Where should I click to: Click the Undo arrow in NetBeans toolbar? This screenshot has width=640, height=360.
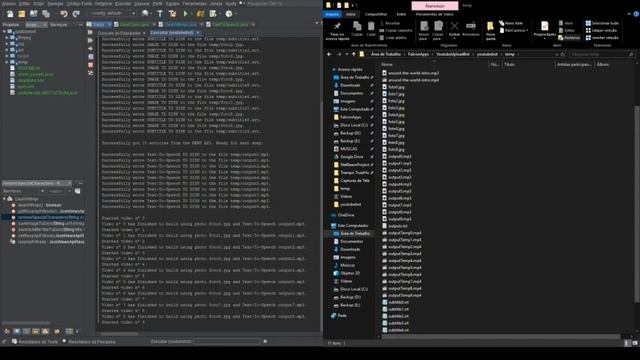click(x=64, y=14)
